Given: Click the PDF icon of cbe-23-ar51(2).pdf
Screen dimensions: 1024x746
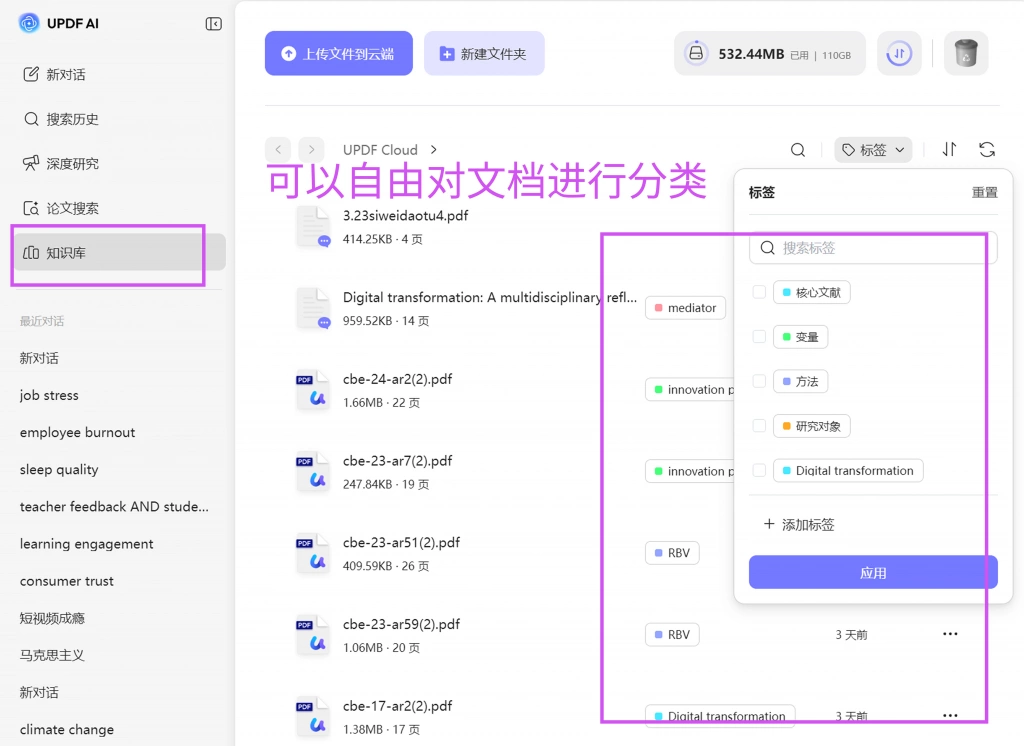Looking at the screenshot, I should [x=313, y=553].
